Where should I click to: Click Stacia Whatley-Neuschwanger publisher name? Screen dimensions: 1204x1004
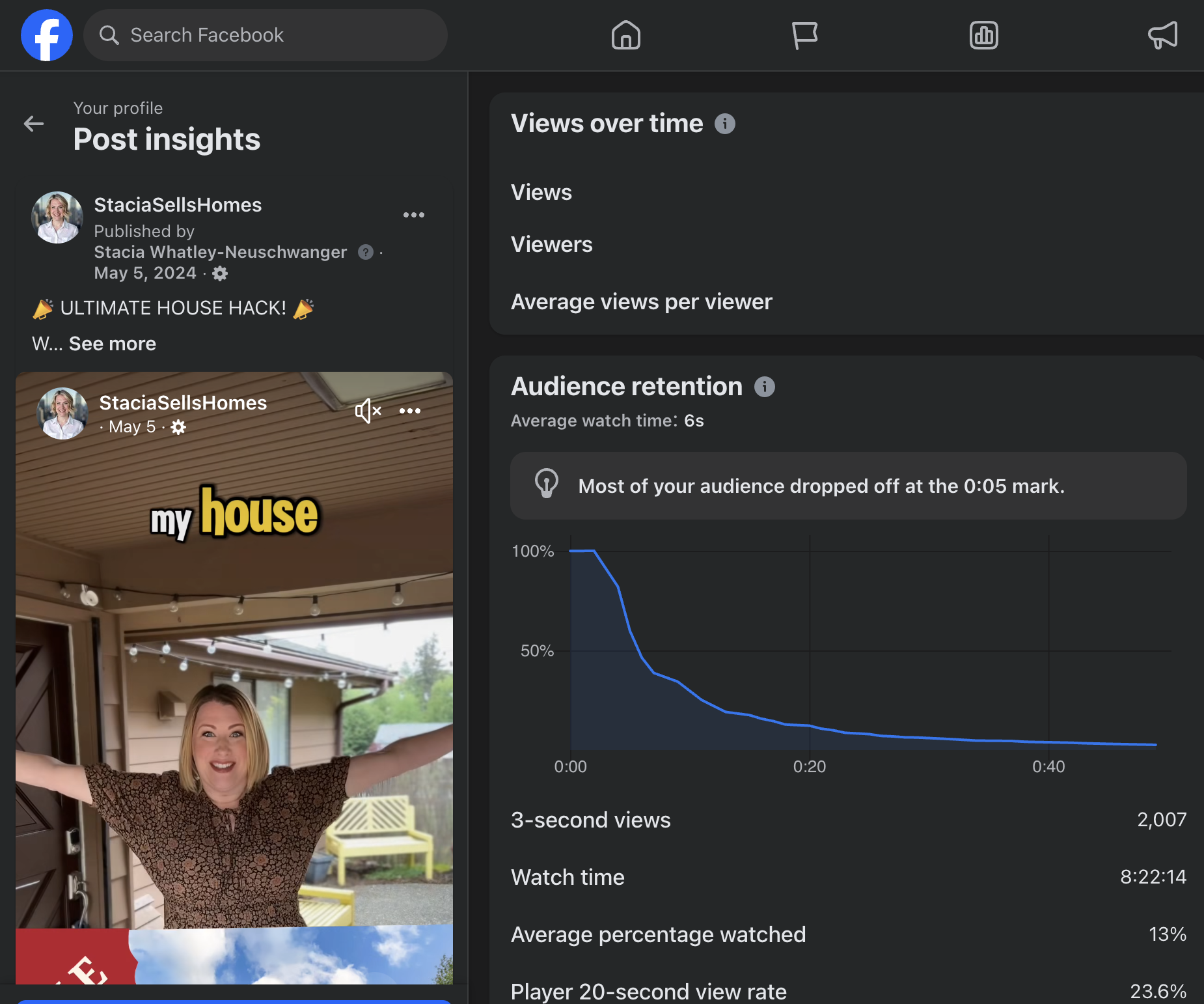point(220,252)
